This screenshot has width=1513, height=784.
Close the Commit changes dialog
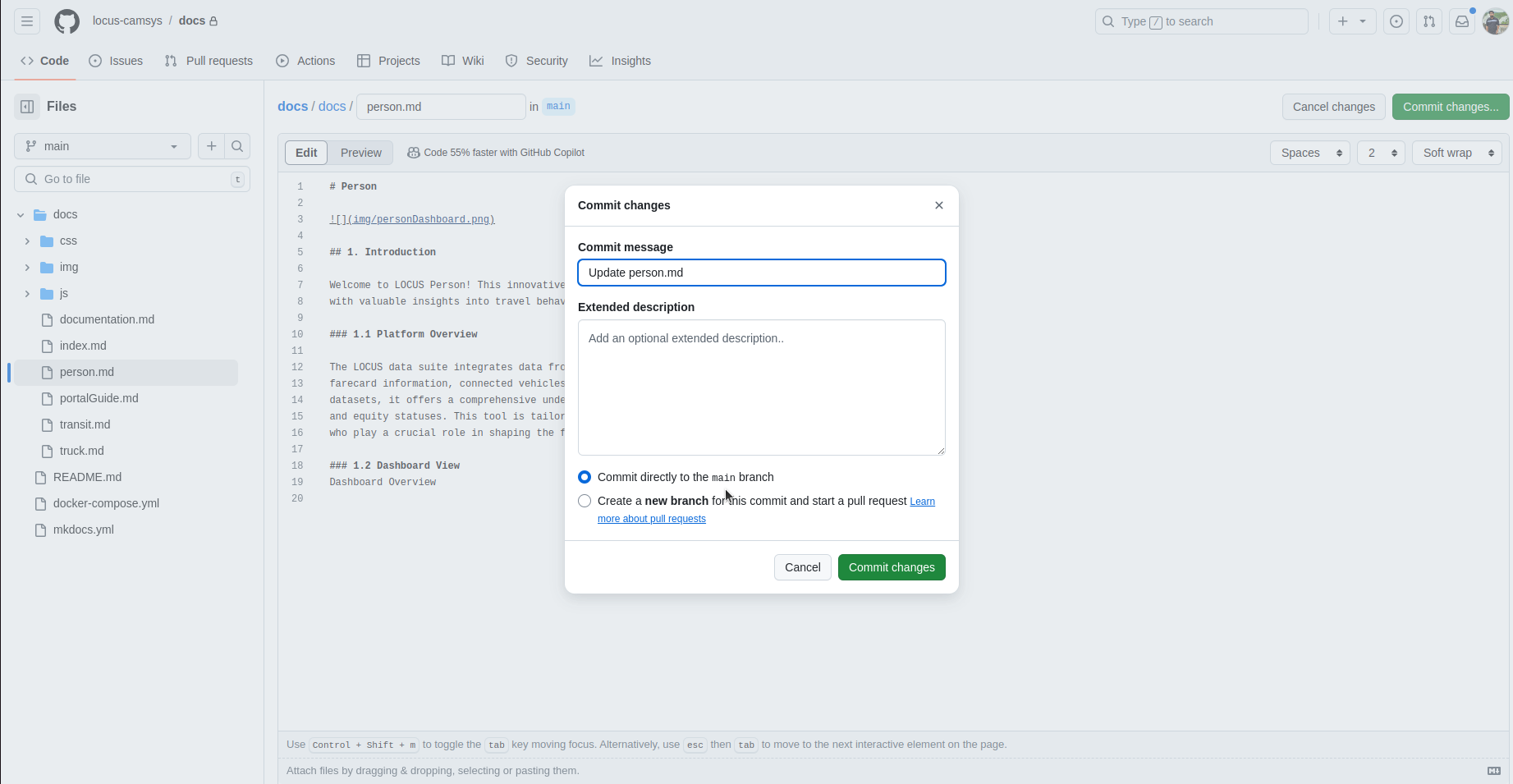tap(939, 205)
